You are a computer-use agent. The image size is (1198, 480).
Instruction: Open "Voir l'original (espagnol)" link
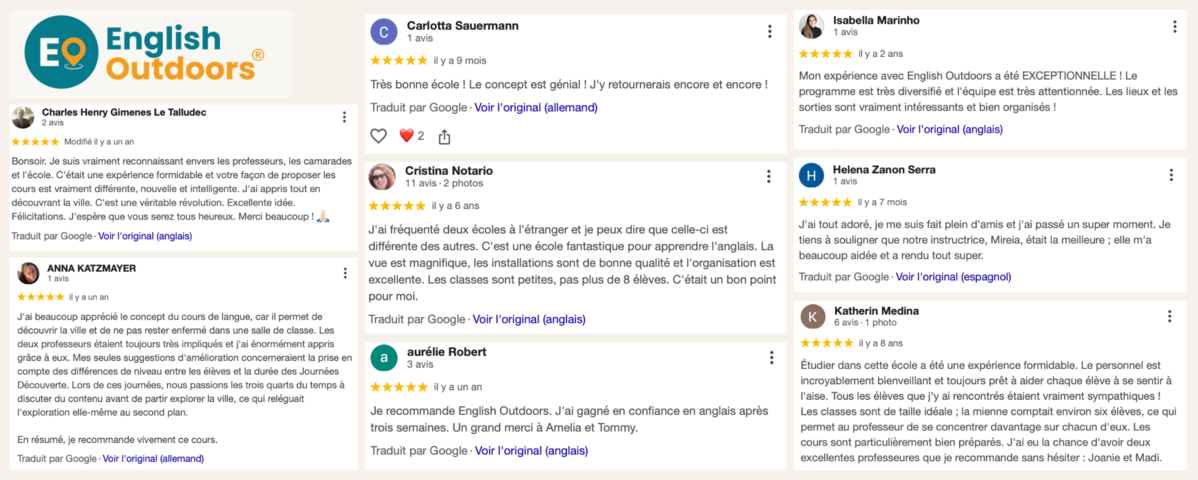(x=954, y=277)
